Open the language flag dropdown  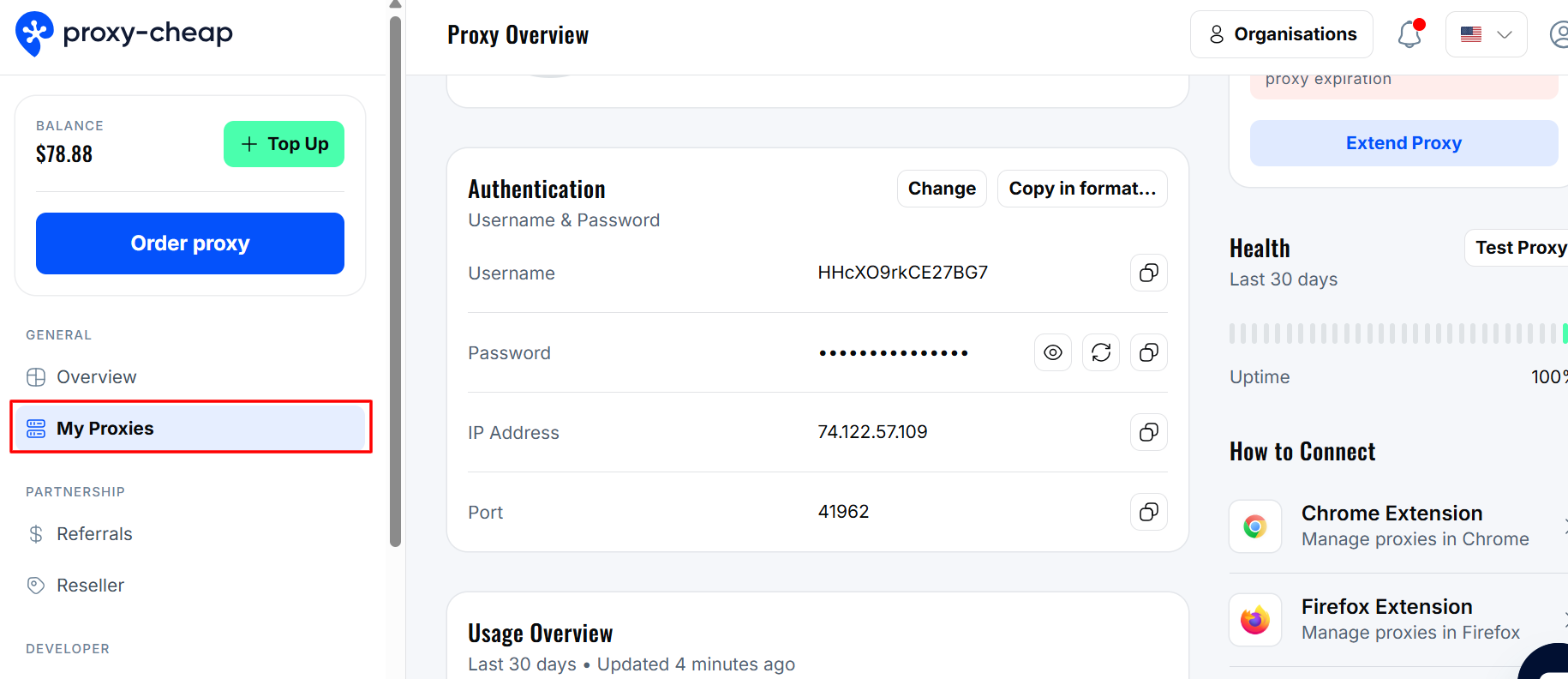pyautogui.click(x=1486, y=34)
